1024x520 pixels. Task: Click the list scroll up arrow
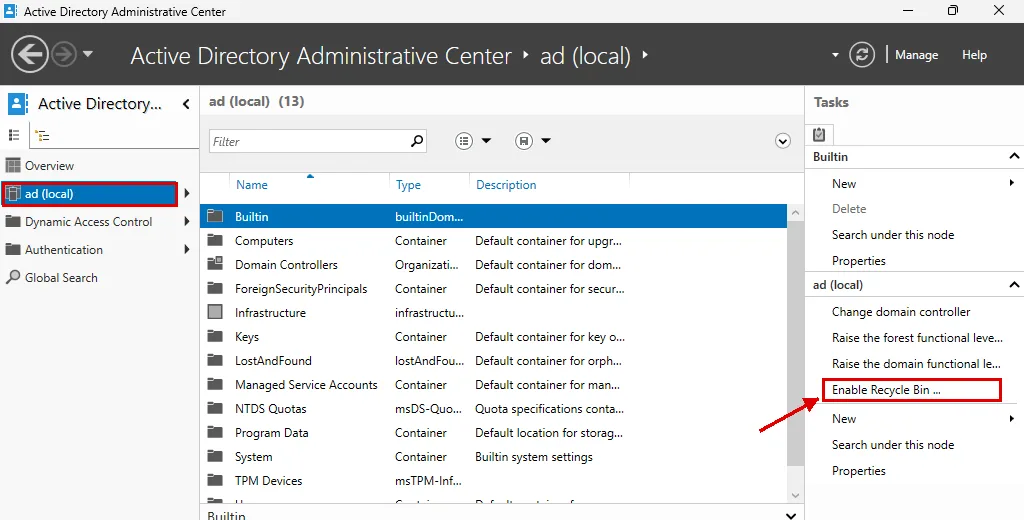795,212
